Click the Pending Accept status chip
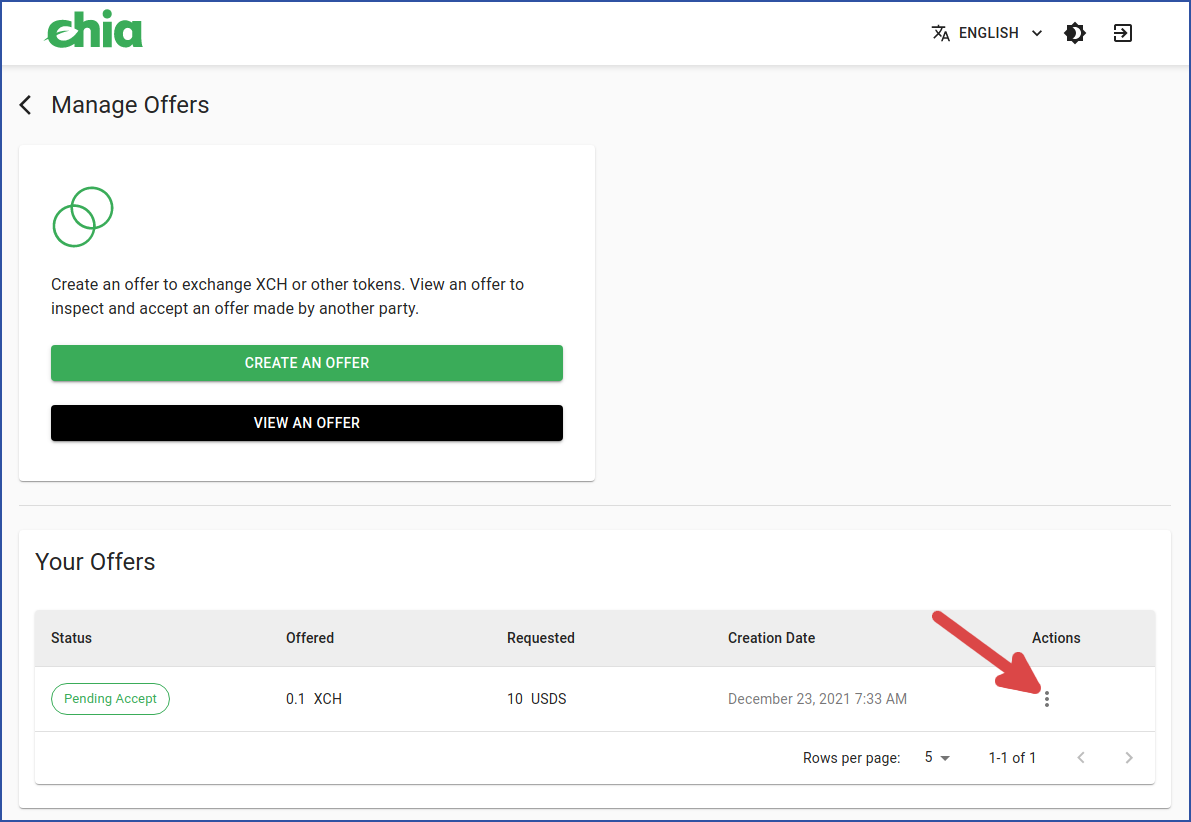The height and width of the screenshot is (822, 1191). 110,699
